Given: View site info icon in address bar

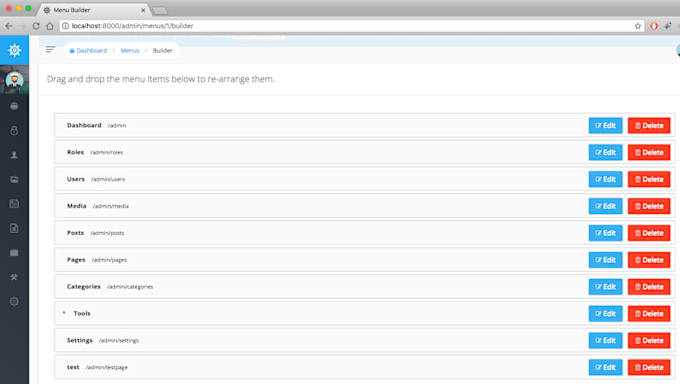Looking at the screenshot, I should pos(65,26).
